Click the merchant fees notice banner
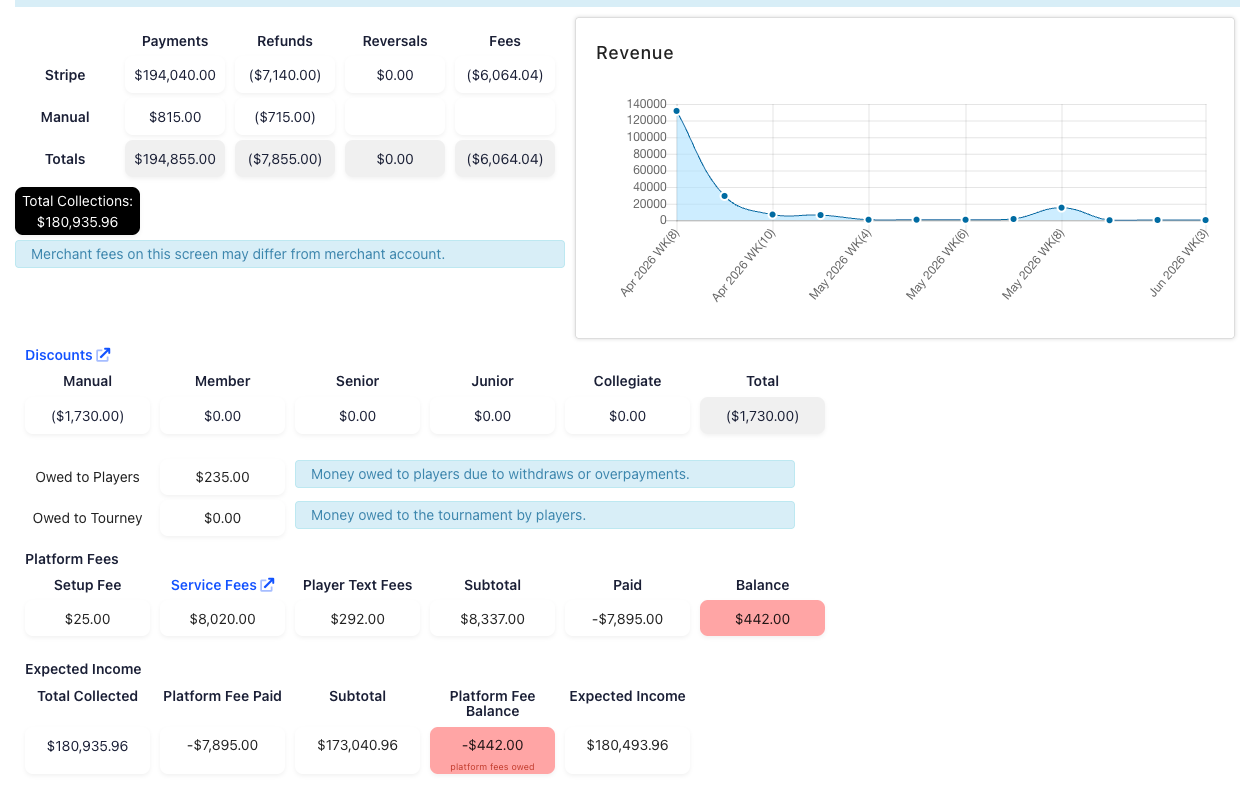This screenshot has height=787, width=1240. click(x=290, y=254)
